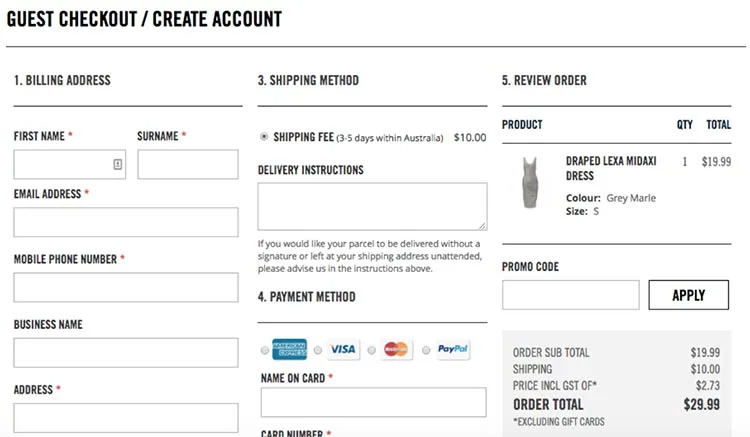Click into the Surname field
The width and height of the screenshot is (750, 437).
(188, 164)
